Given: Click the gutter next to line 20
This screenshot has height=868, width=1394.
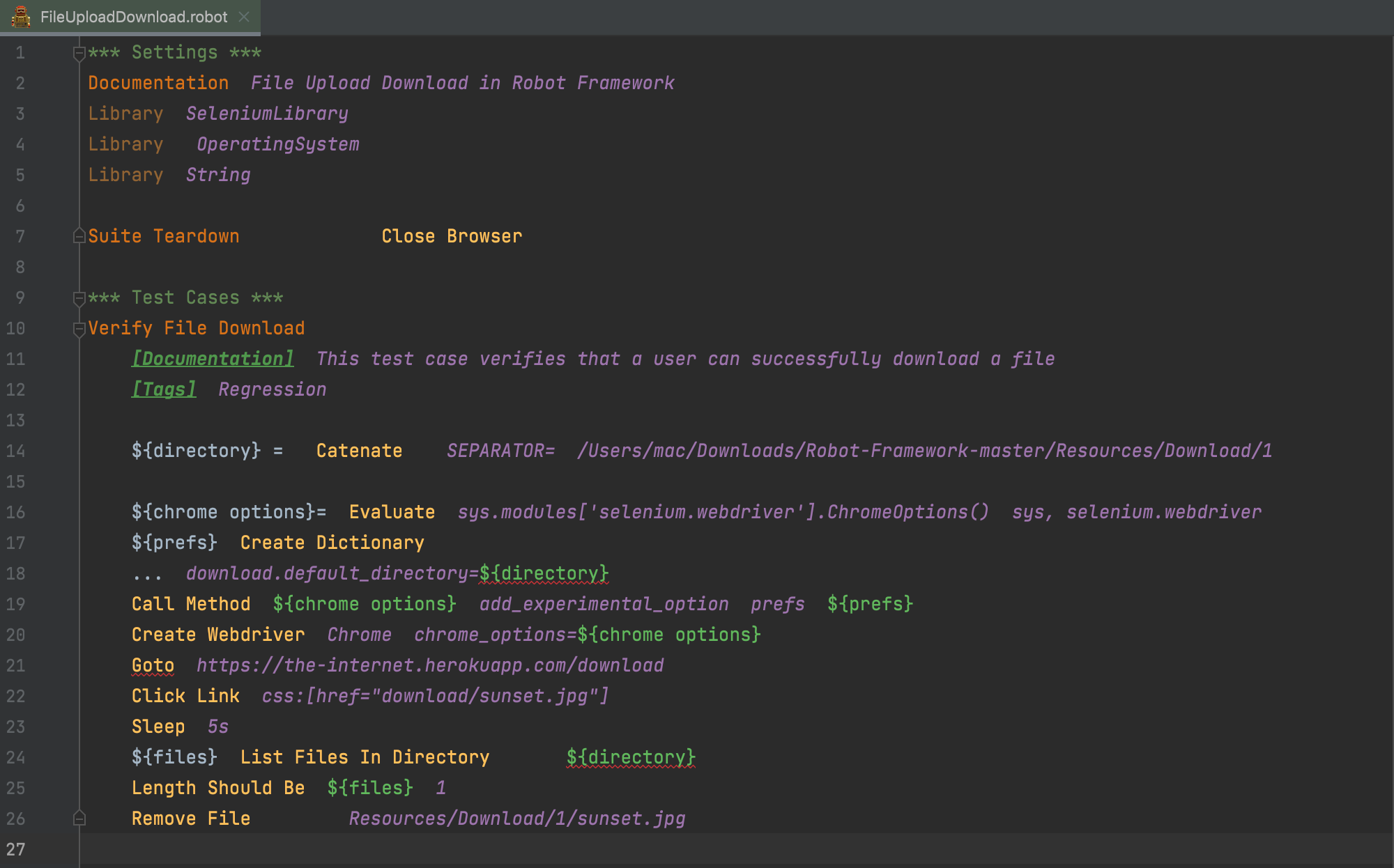Looking at the screenshot, I should click(42, 635).
